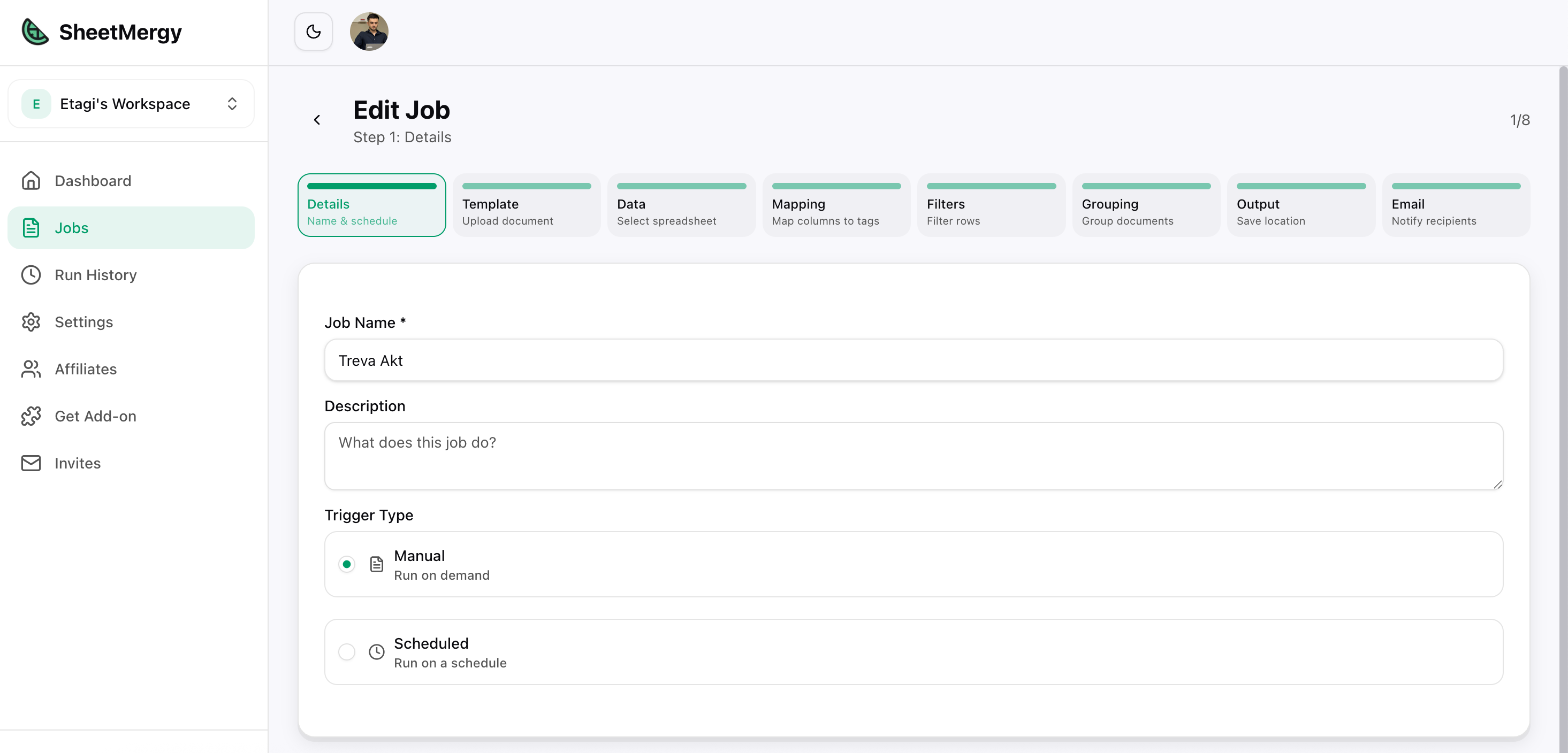Go back with the left chevron arrow
Screen dimensions: 1568x753
coord(317,120)
